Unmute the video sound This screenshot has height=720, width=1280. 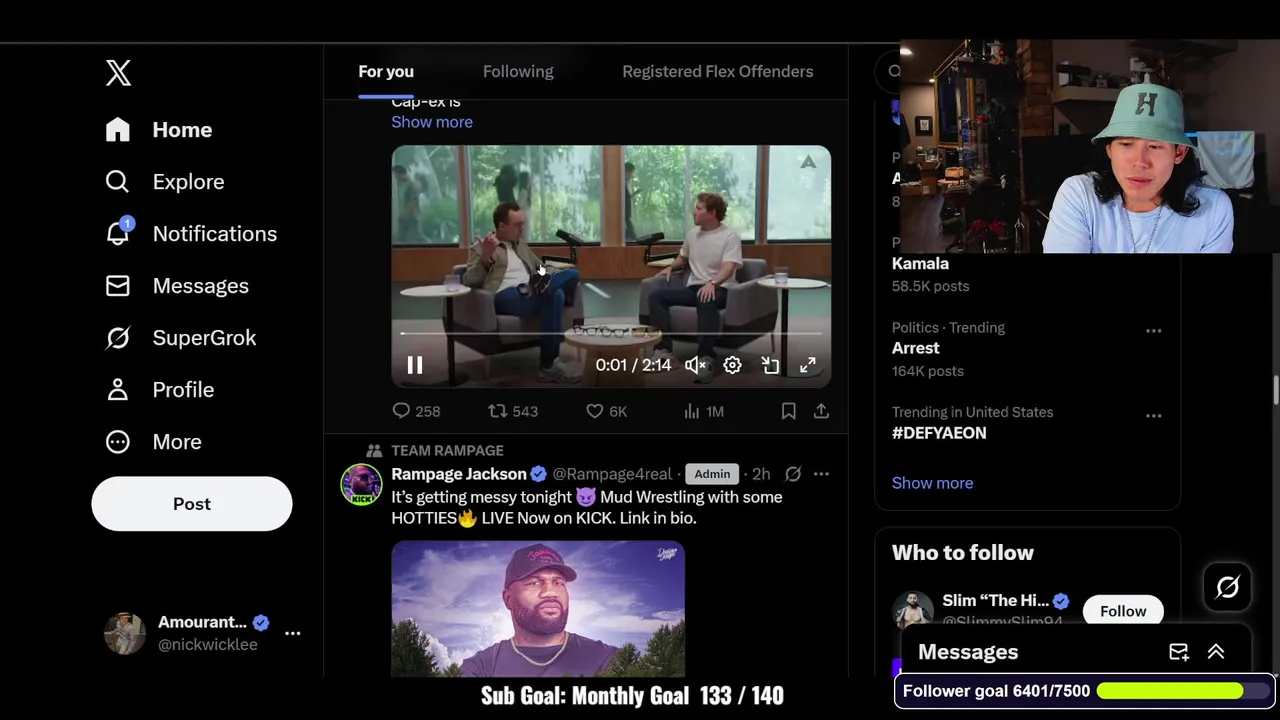click(x=695, y=366)
